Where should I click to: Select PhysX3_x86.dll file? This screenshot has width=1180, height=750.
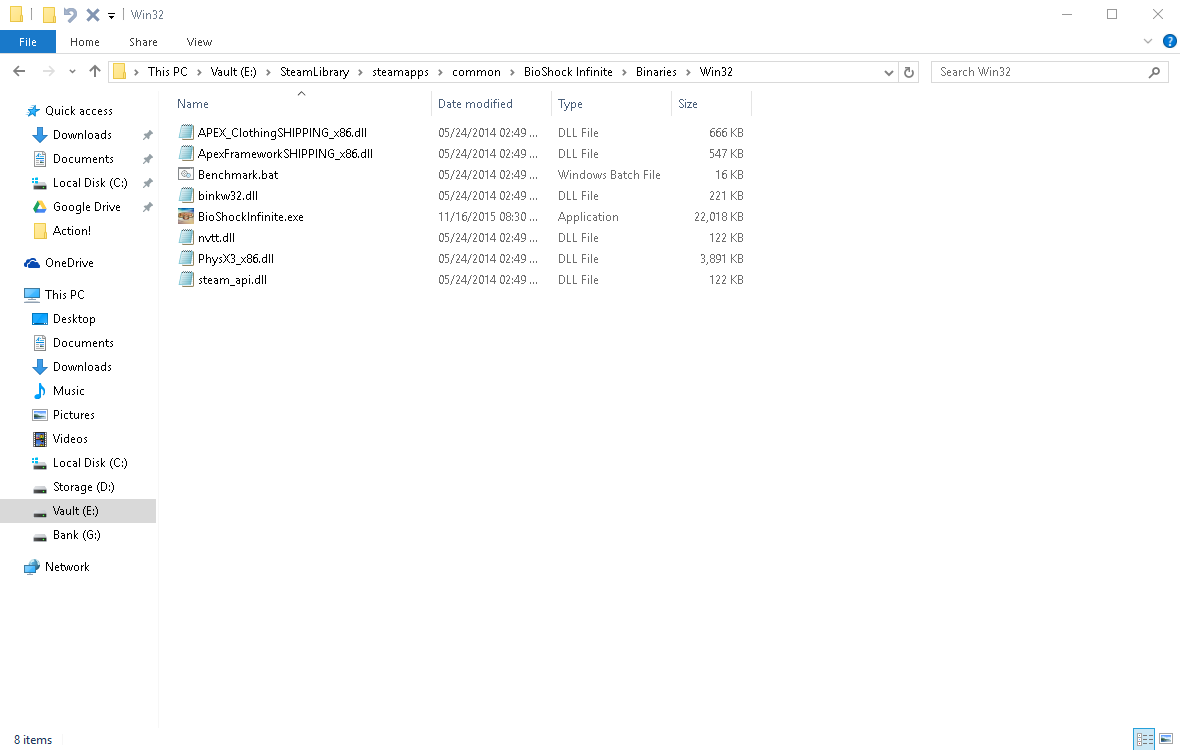pos(236,259)
